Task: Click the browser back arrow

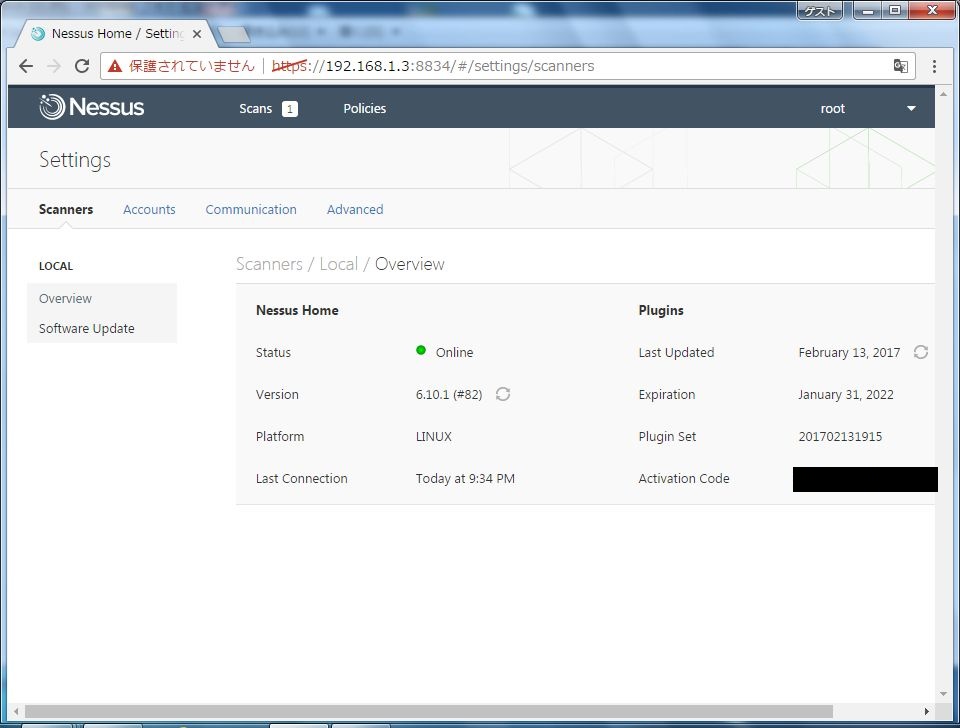Action: 26,66
